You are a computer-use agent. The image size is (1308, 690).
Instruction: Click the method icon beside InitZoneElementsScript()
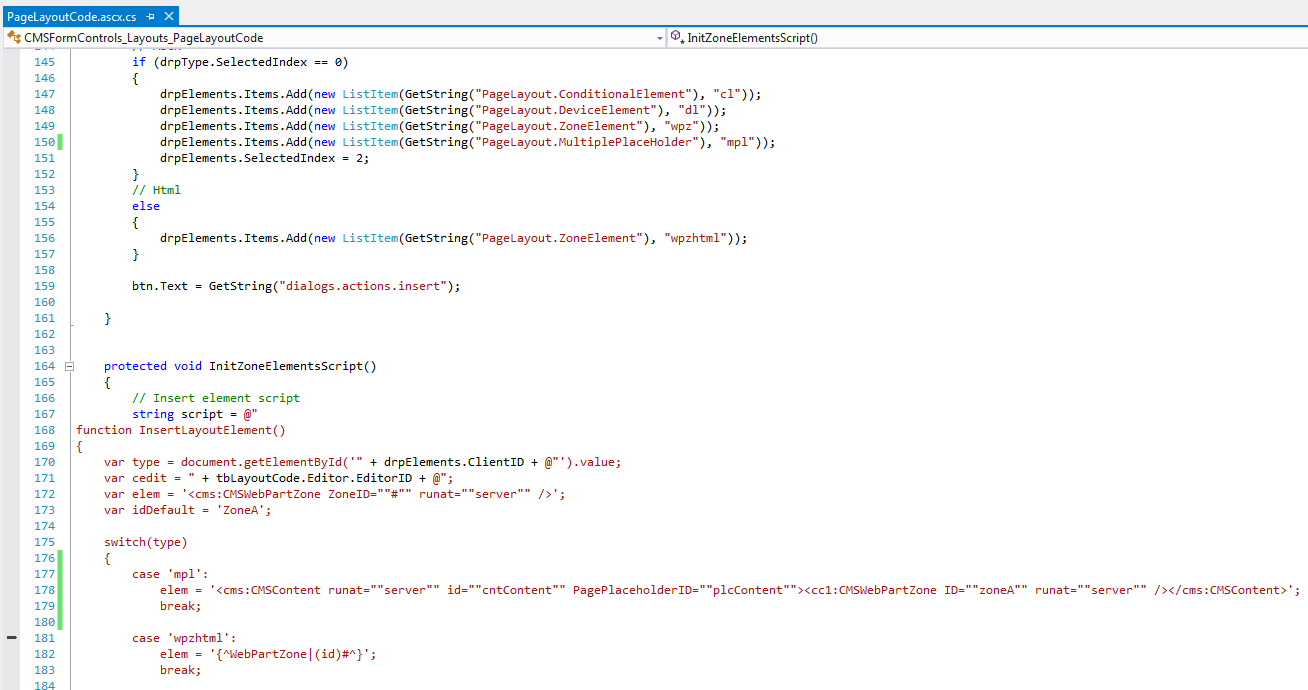click(x=677, y=38)
